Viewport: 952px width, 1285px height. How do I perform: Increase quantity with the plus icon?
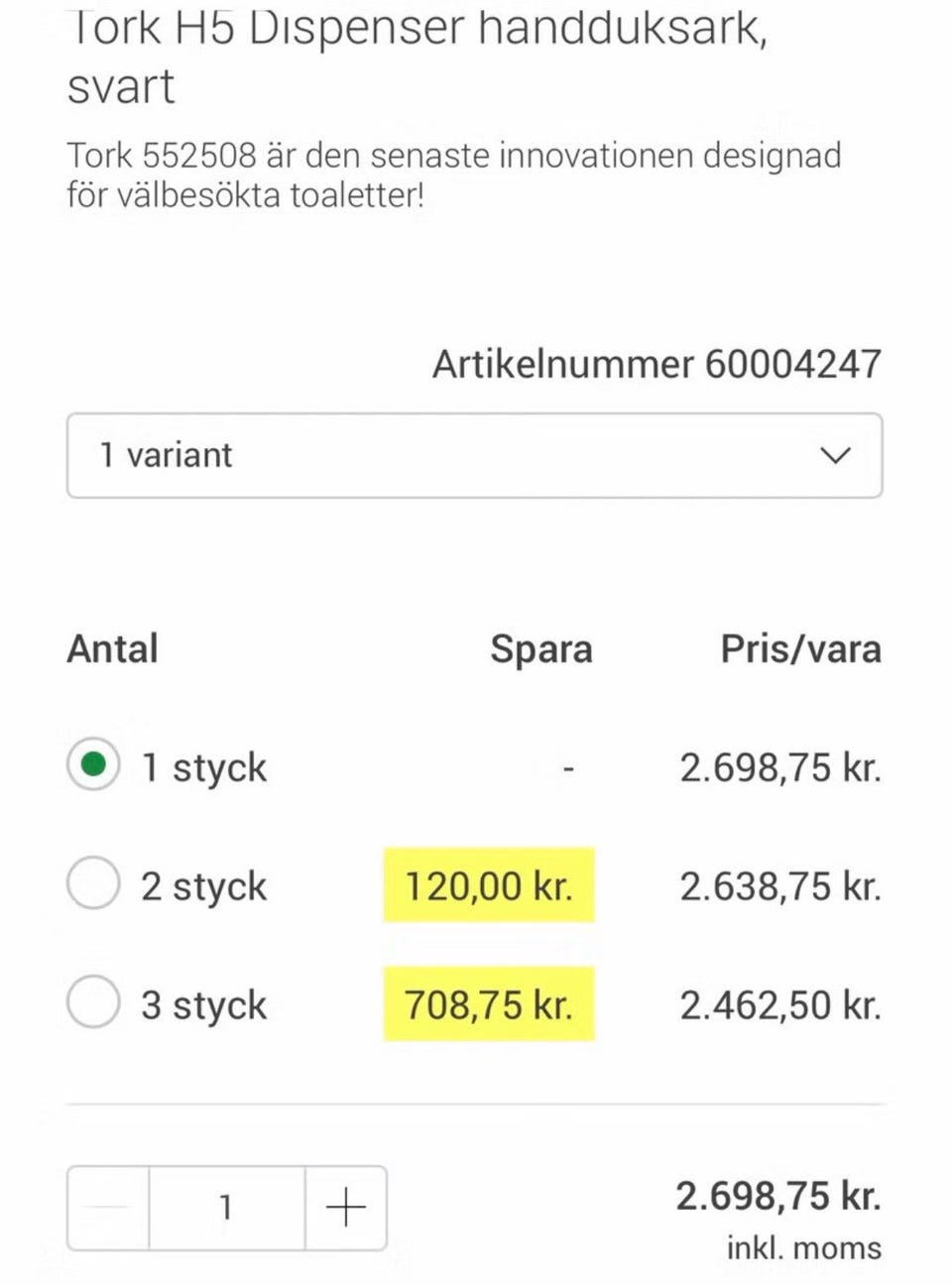(345, 1208)
